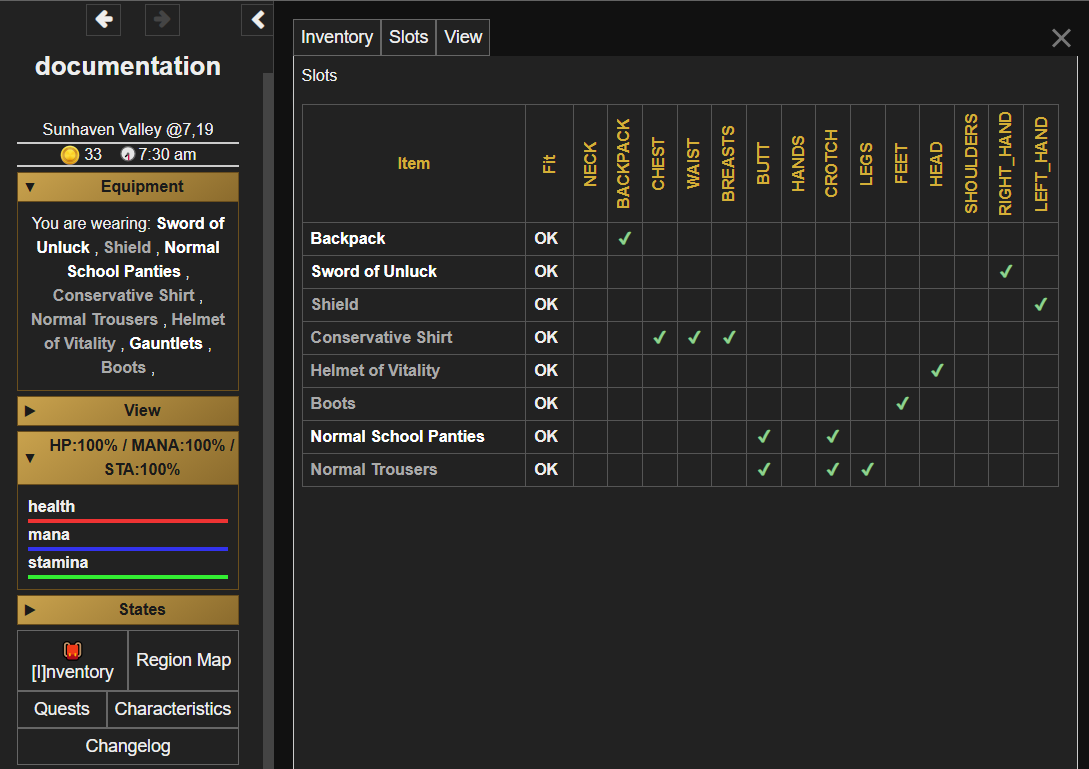Click the Backpack item cell in table
Viewport: 1089px width, 769px height.
[414, 238]
